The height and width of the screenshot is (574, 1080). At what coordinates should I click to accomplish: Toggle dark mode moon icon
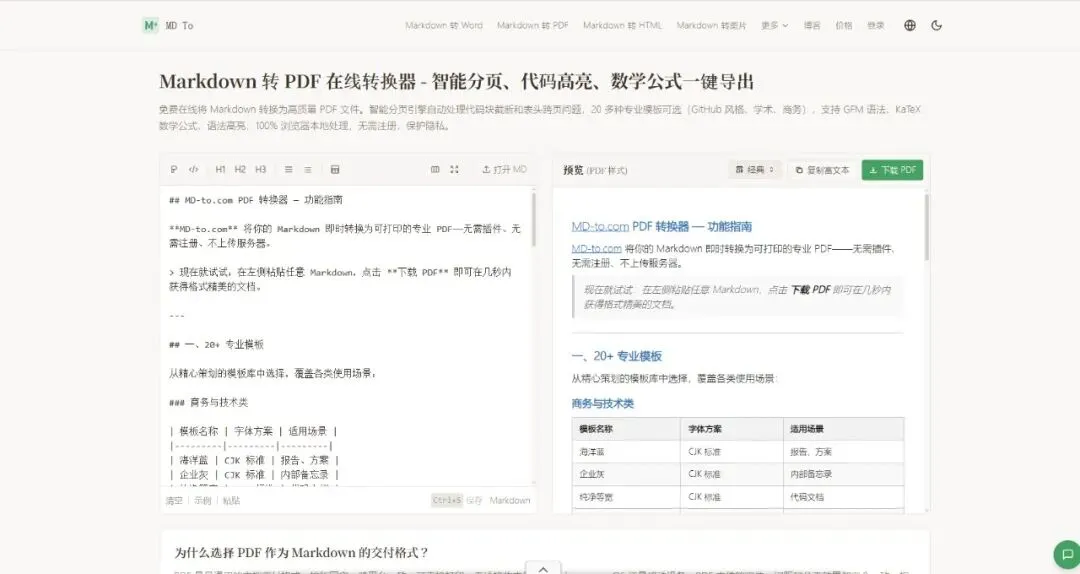pos(936,25)
